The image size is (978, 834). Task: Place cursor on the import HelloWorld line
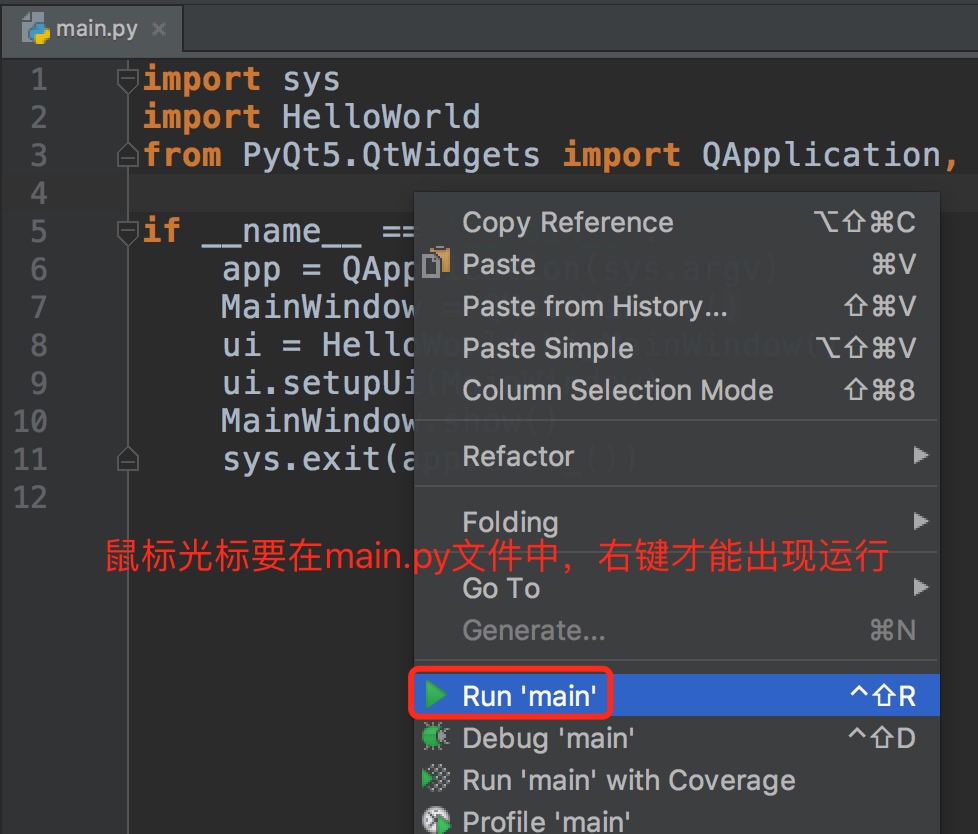(380, 117)
